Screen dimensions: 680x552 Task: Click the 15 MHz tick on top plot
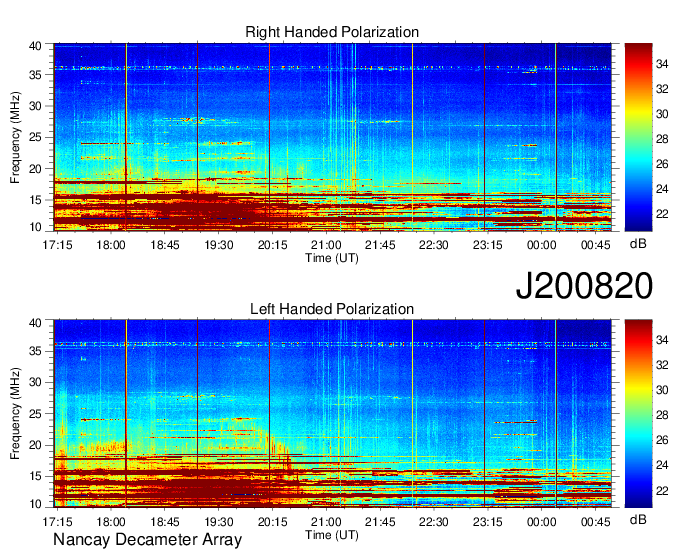tap(36, 200)
